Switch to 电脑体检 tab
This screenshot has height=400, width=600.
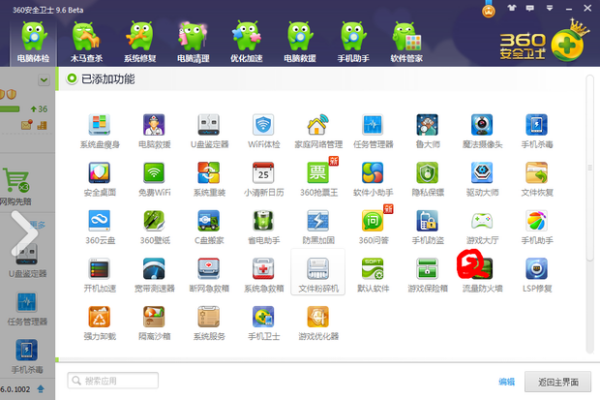pyautogui.click(x=33, y=42)
